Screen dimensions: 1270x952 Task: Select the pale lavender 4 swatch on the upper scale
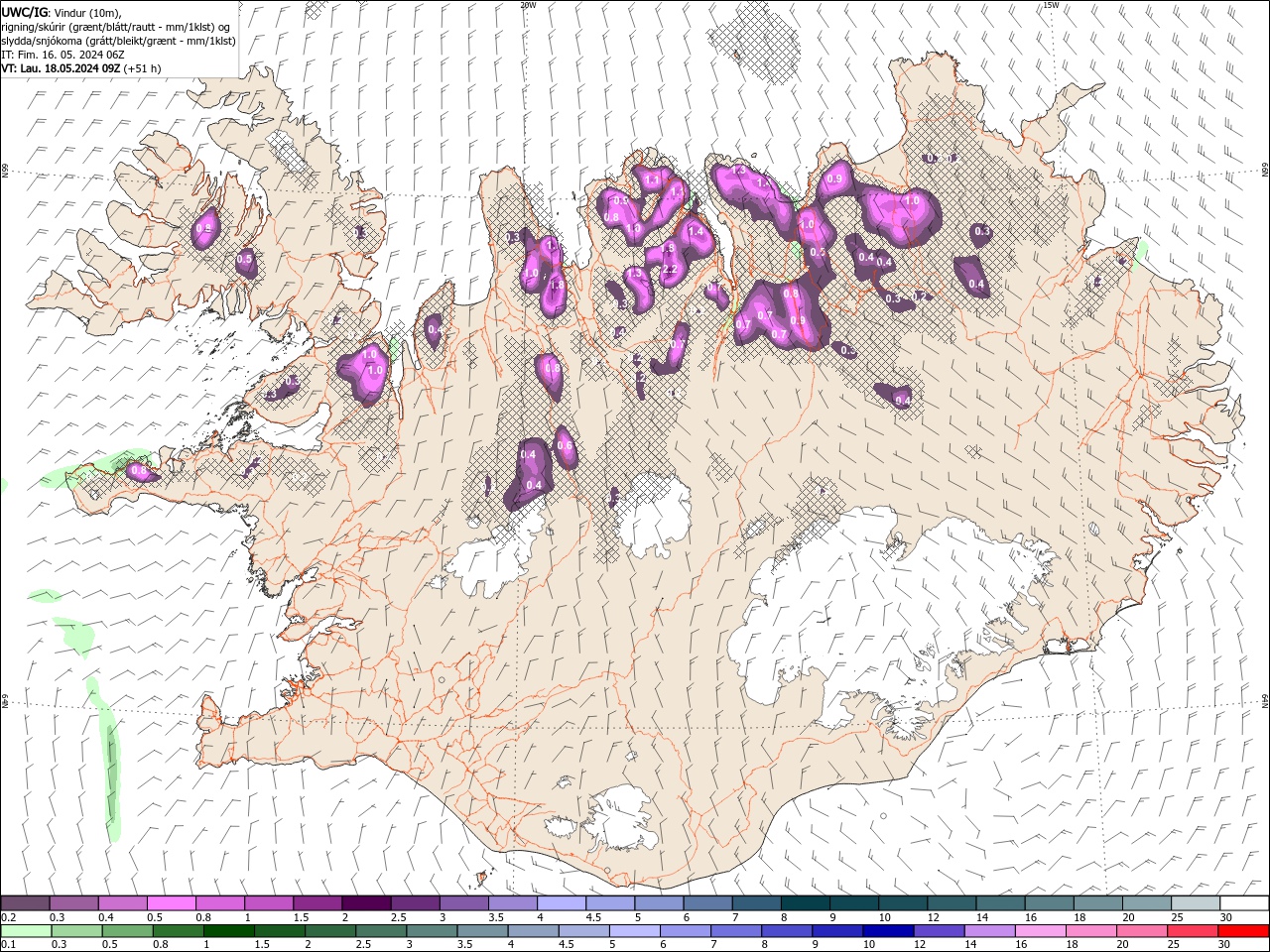click(562, 903)
